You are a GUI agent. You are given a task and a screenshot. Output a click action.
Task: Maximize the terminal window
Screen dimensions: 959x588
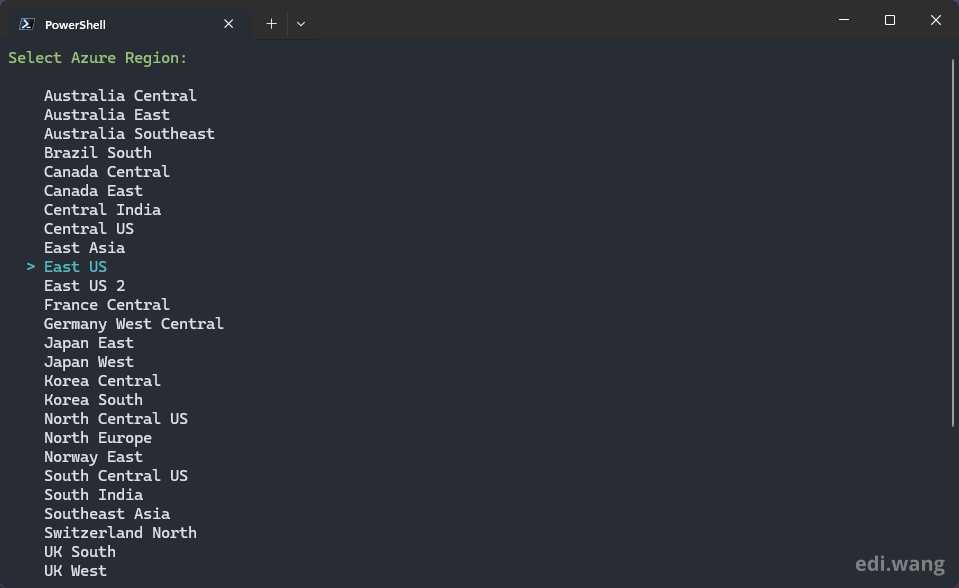pyautogui.click(x=890, y=20)
